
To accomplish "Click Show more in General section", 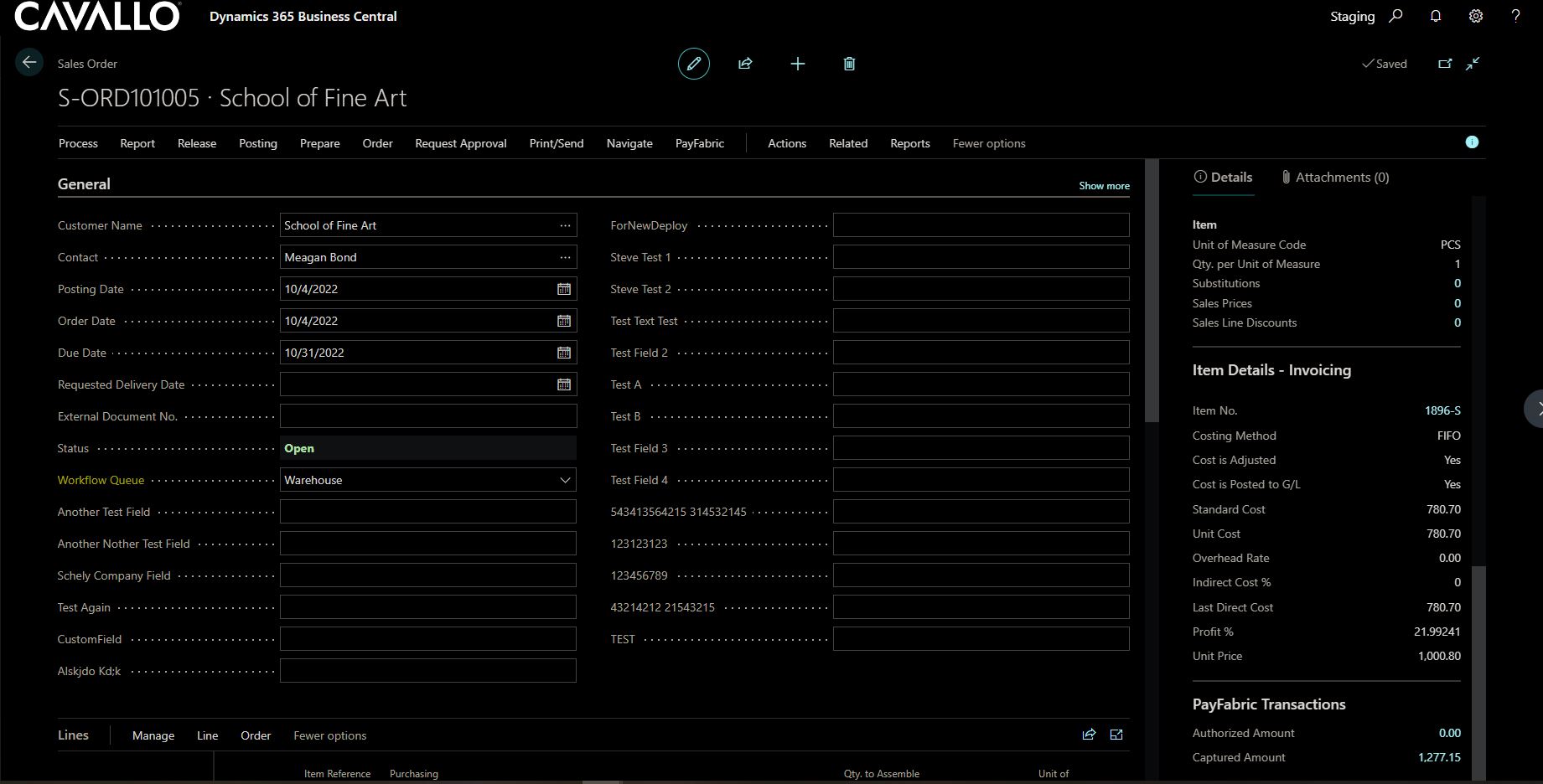I will click(1104, 186).
